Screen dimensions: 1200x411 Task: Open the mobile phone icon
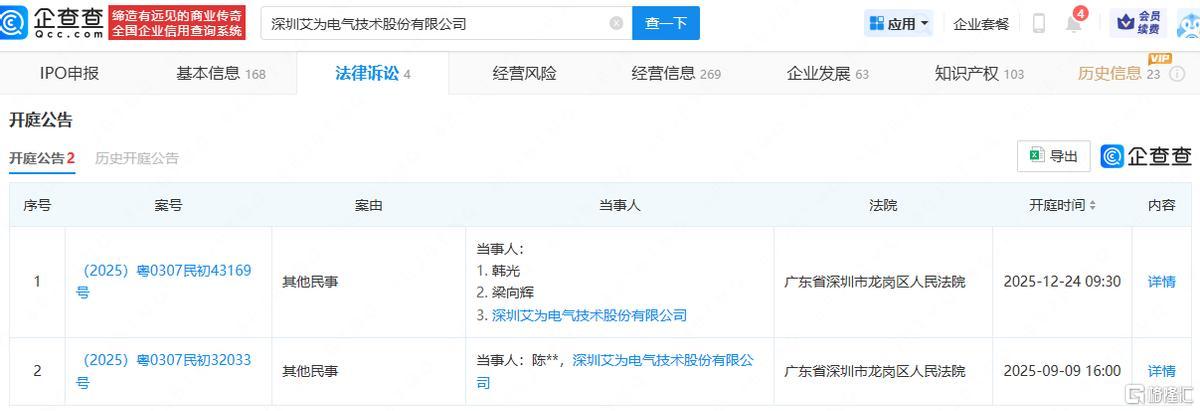point(1039,23)
